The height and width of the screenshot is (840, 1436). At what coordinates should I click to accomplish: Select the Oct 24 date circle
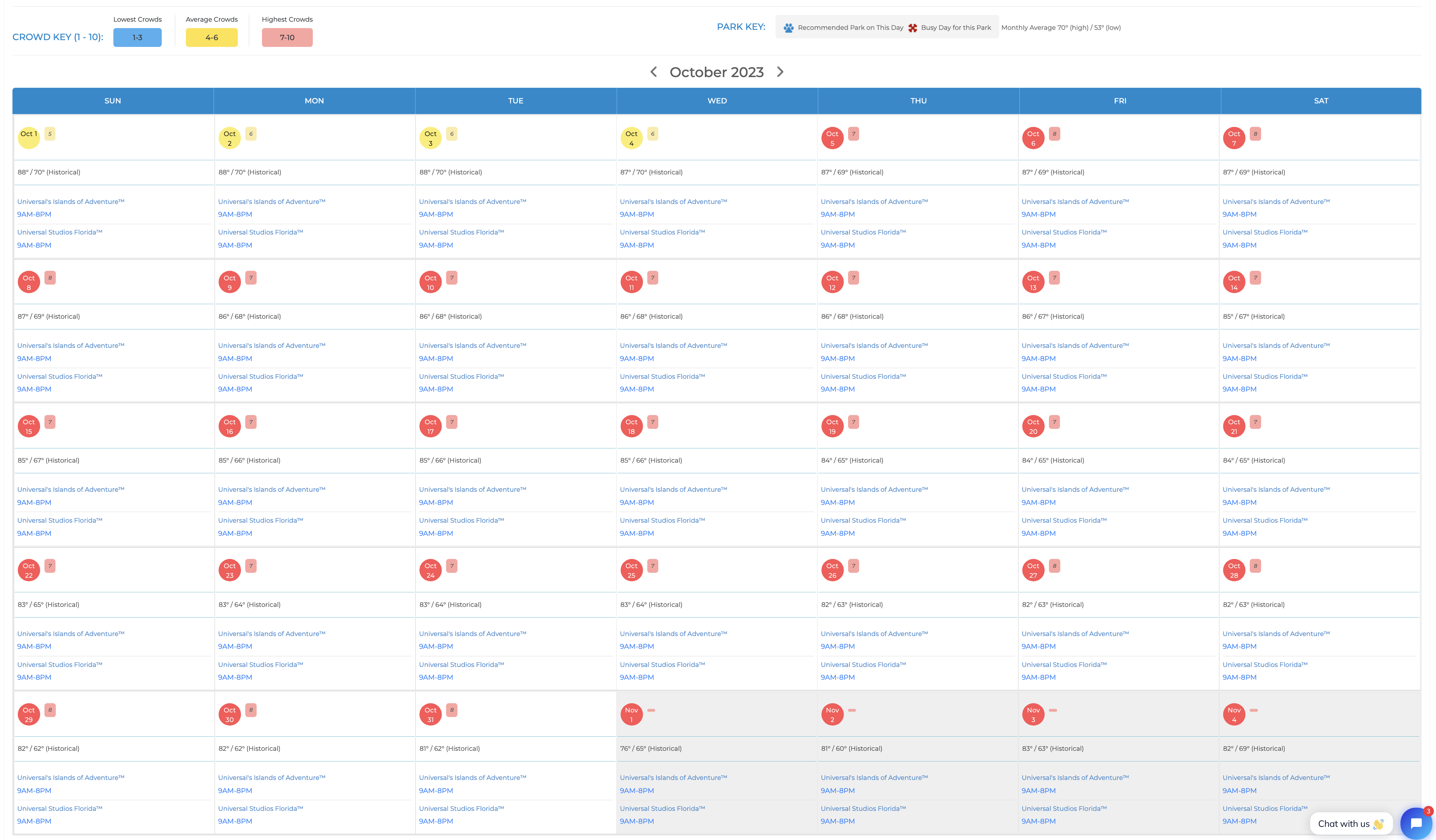click(x=431, y=570)
